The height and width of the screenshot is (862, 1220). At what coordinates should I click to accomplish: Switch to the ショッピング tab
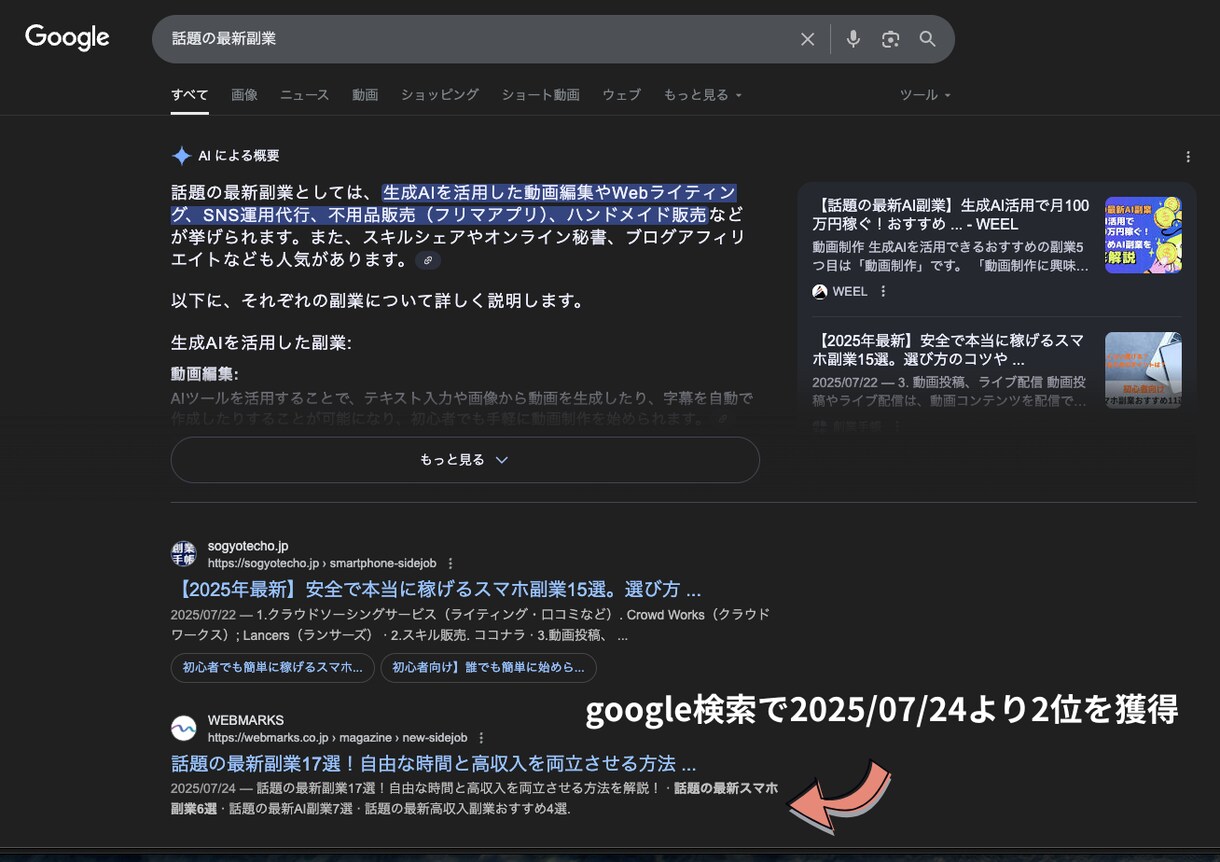click(440, 95)
